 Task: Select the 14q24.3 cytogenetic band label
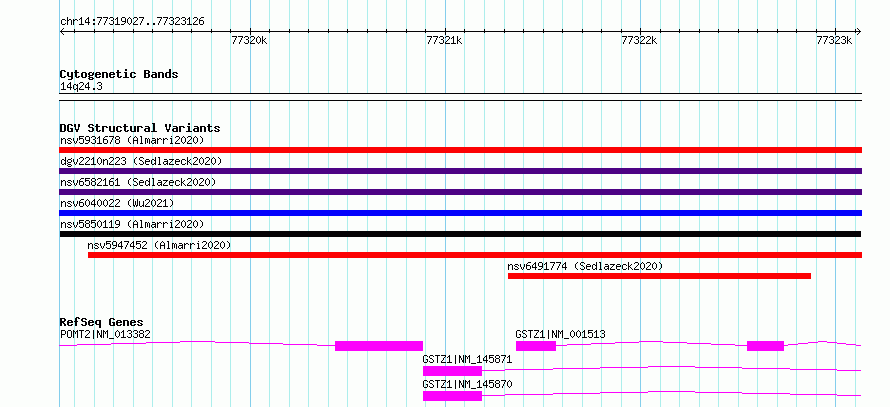(81, 87)
